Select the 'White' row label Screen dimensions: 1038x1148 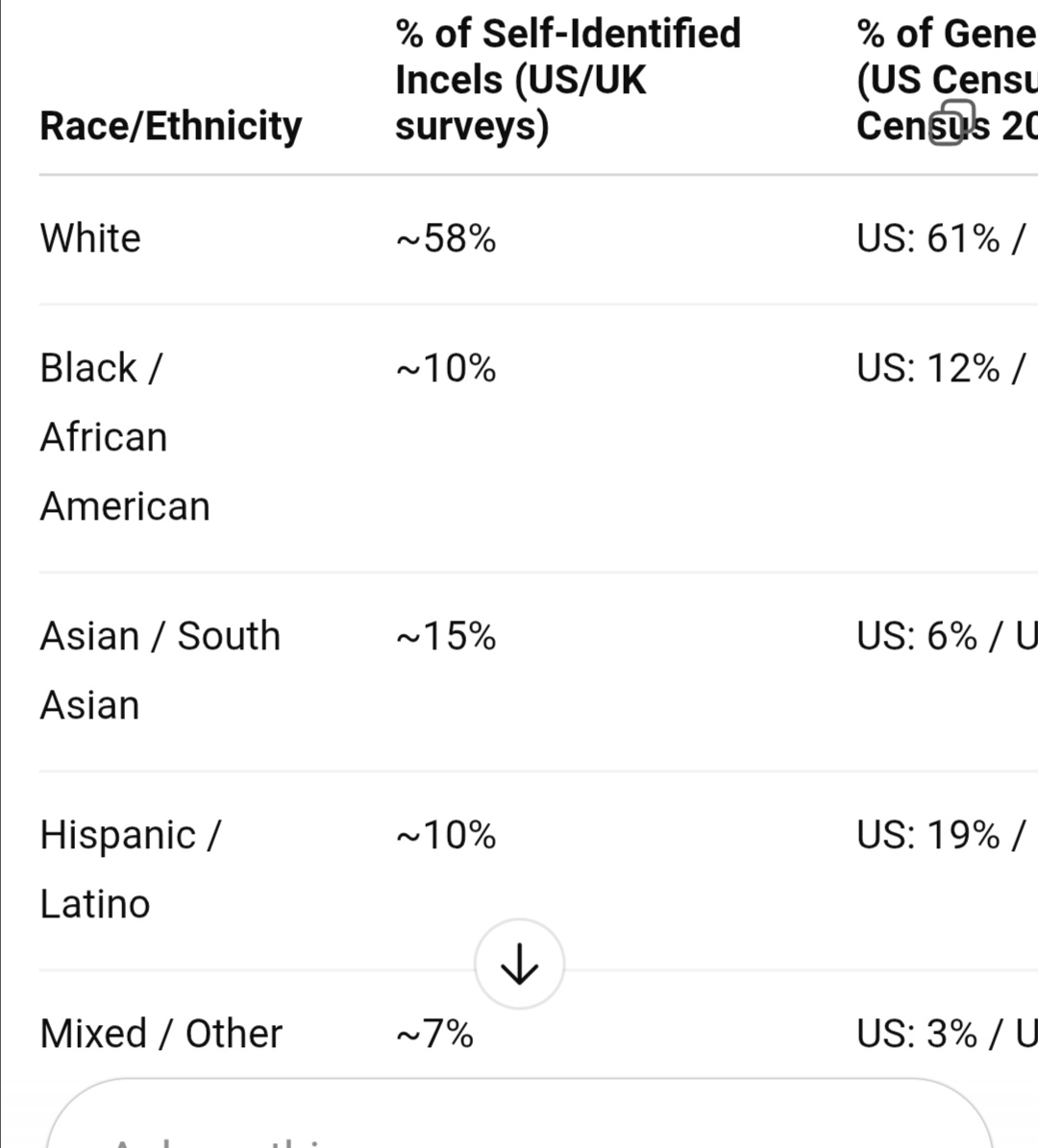pyautogui.click(x=90, y=238)
